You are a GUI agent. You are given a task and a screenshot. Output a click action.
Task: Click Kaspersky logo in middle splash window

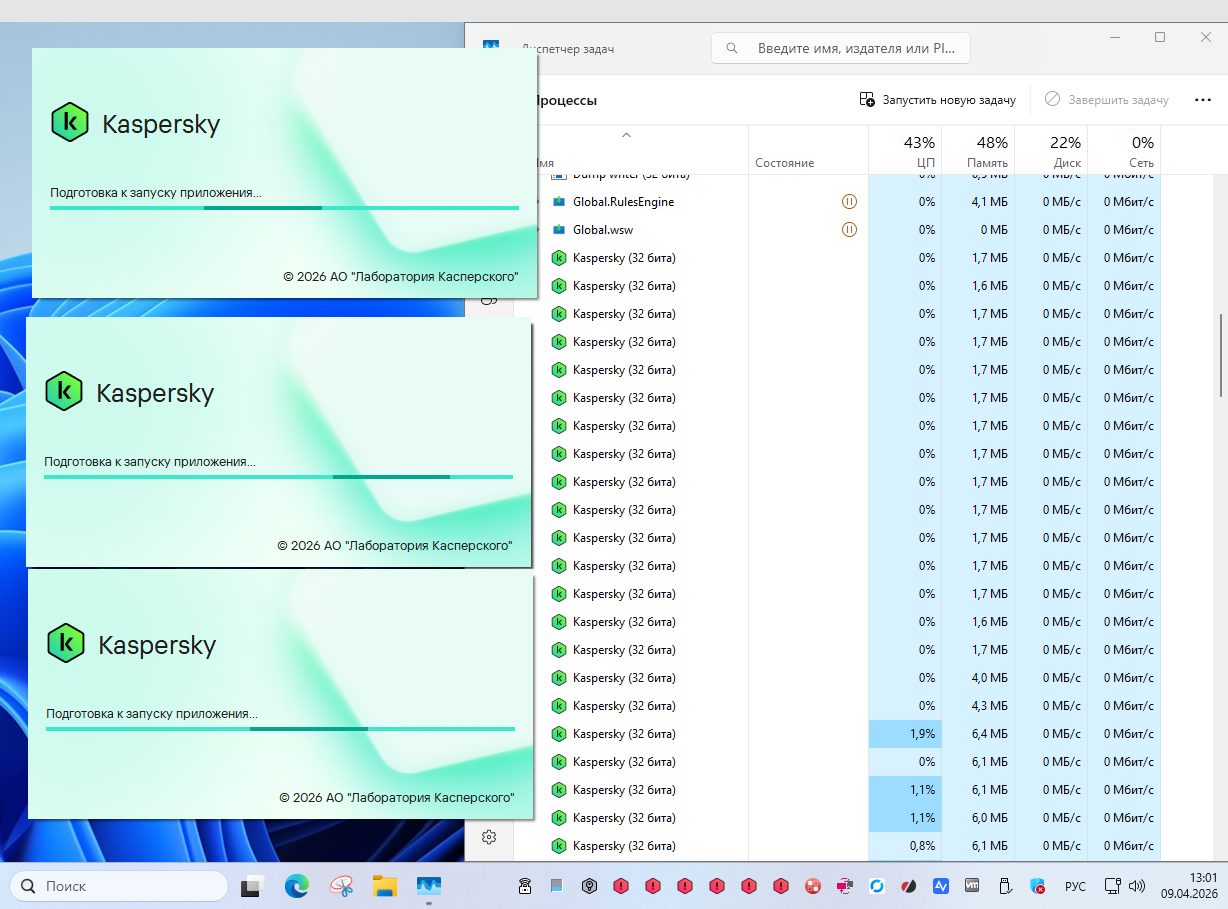pos(64,392)
